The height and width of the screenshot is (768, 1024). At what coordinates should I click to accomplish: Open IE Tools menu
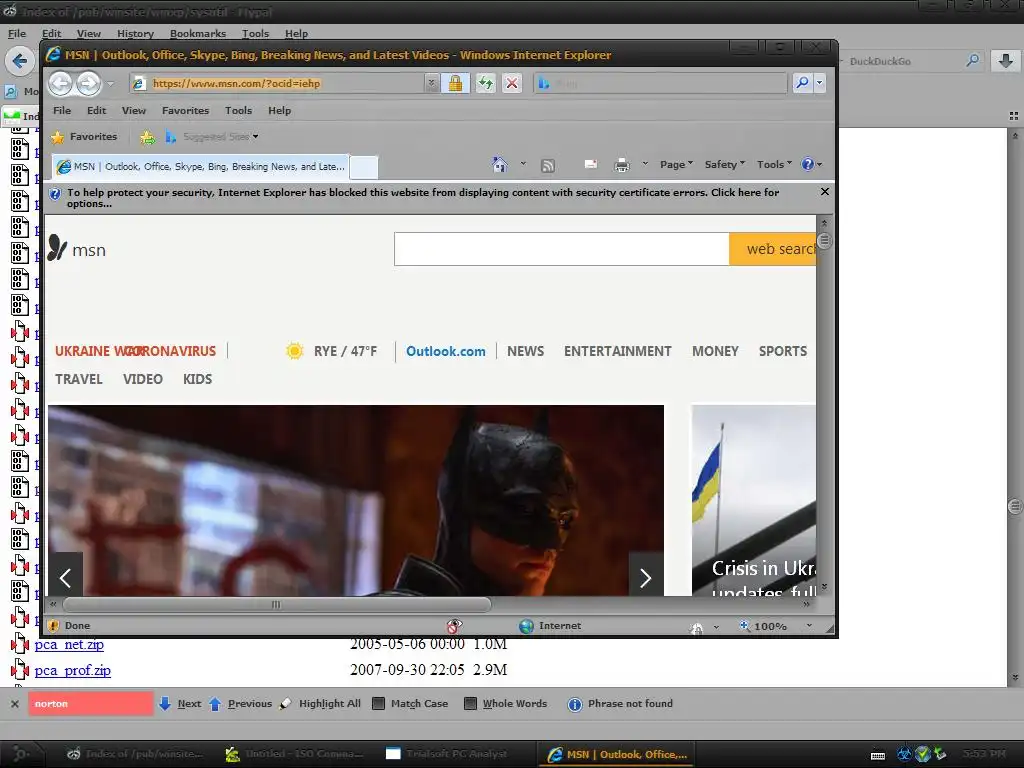pyautogui.click(x=238, y=110)
